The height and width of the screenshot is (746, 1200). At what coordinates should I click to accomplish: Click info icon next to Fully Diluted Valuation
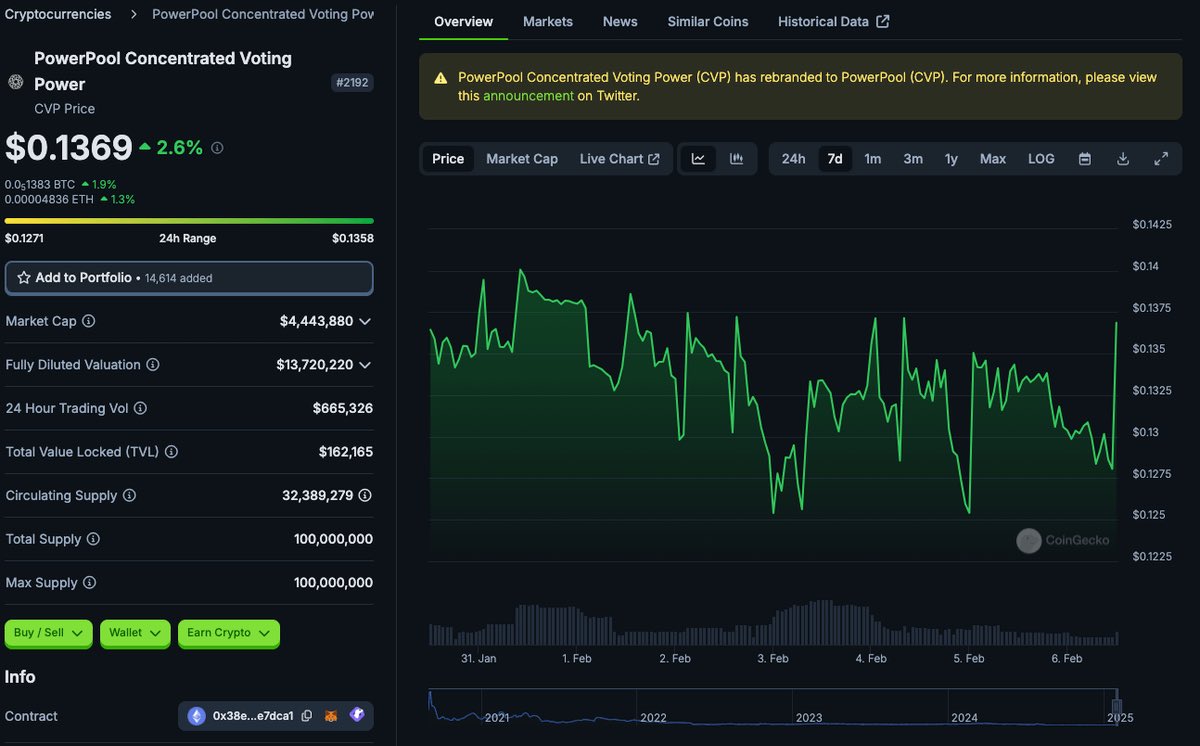[x=153, y=365]
